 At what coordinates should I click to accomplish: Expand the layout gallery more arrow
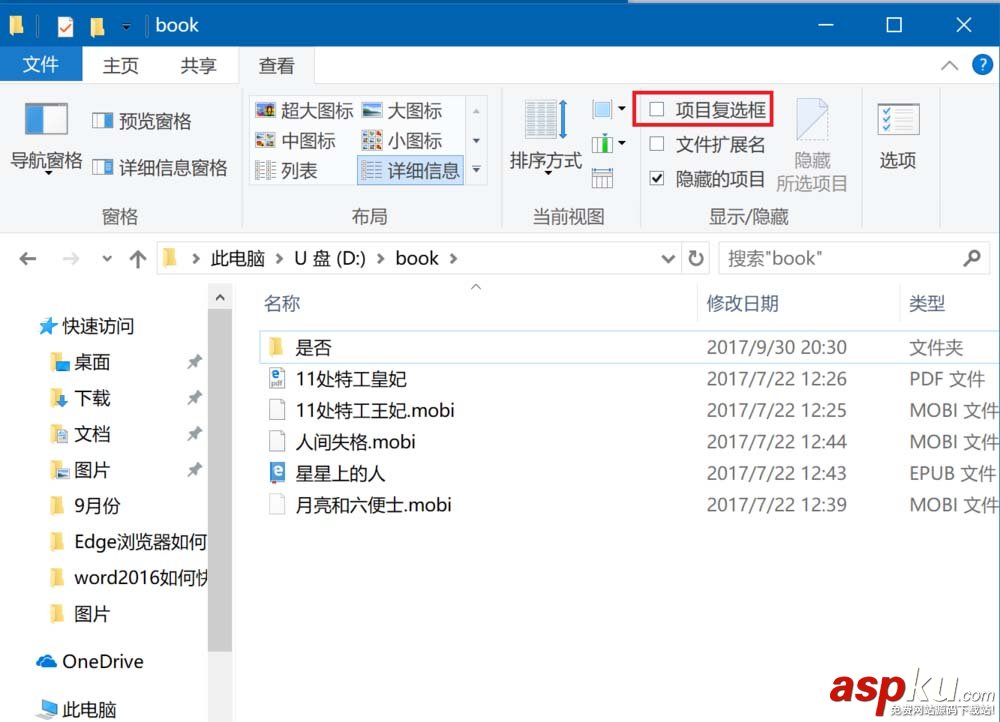coord(477,170)
